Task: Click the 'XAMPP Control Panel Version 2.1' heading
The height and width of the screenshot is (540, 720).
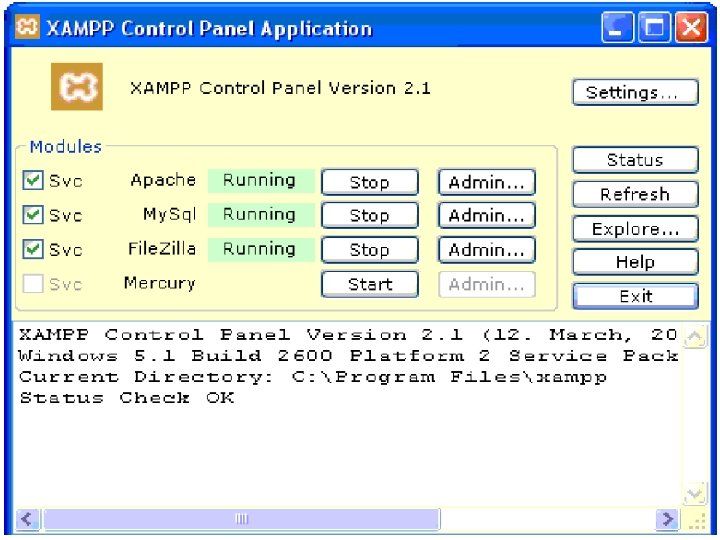Action: pos(280,88)
